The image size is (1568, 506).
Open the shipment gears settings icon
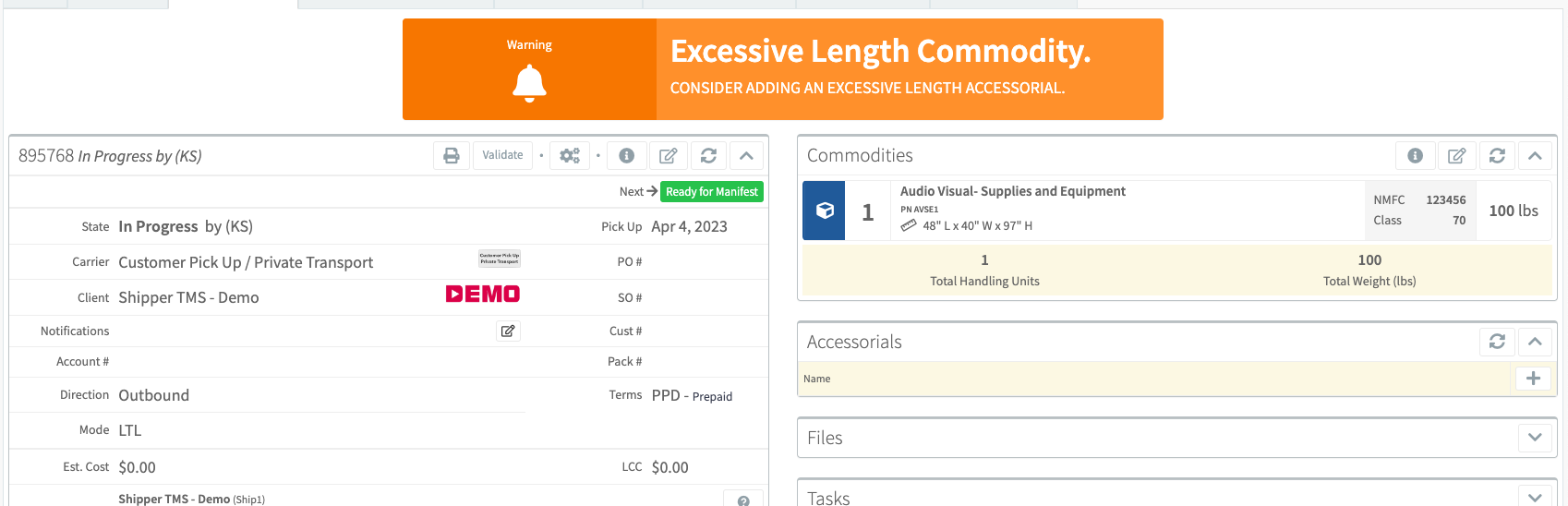point(570,155)
